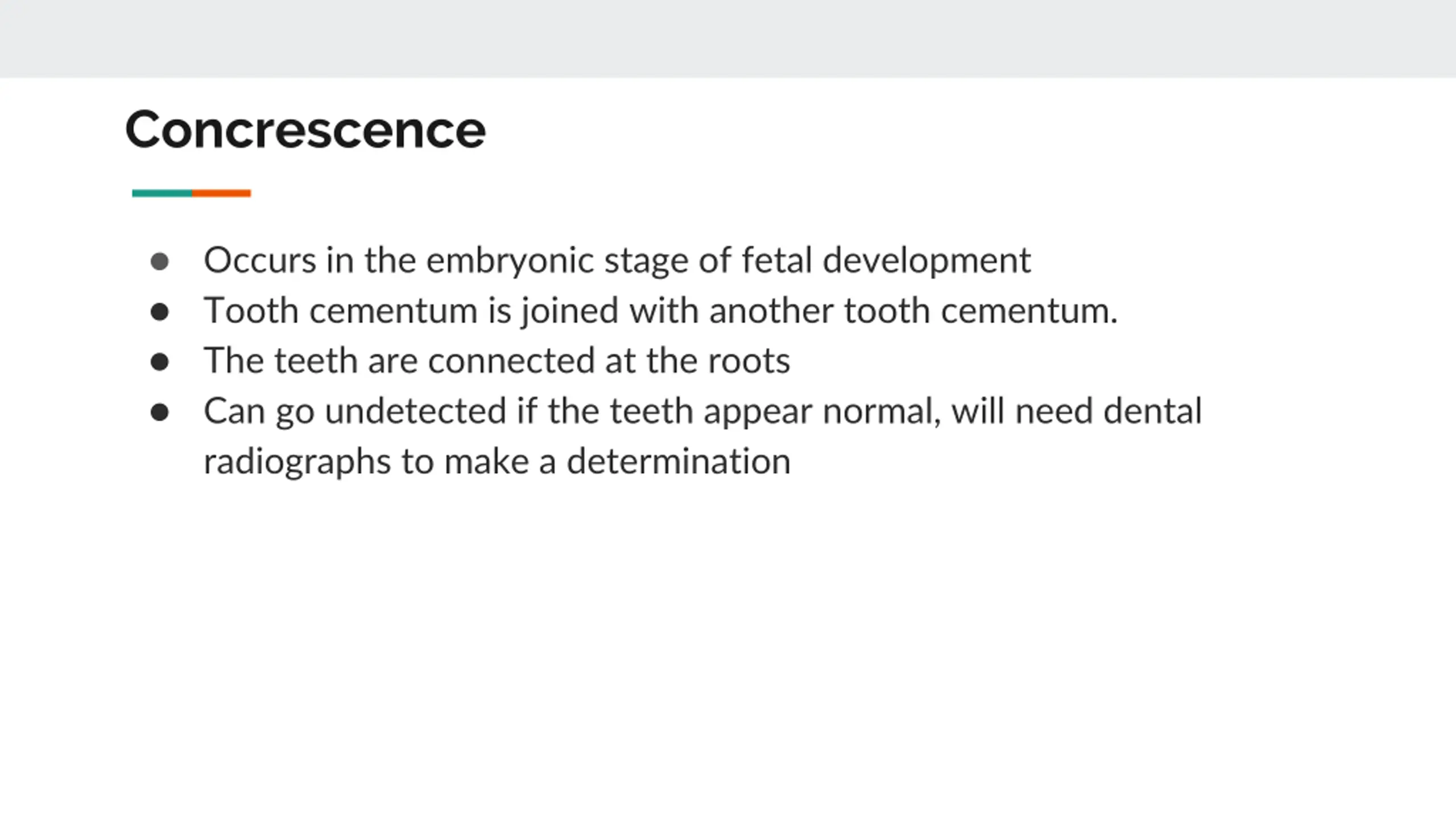1456x819 pixels.
Task: Click the bullet dot before "The teeth are connected"
Action: [160, 362]
